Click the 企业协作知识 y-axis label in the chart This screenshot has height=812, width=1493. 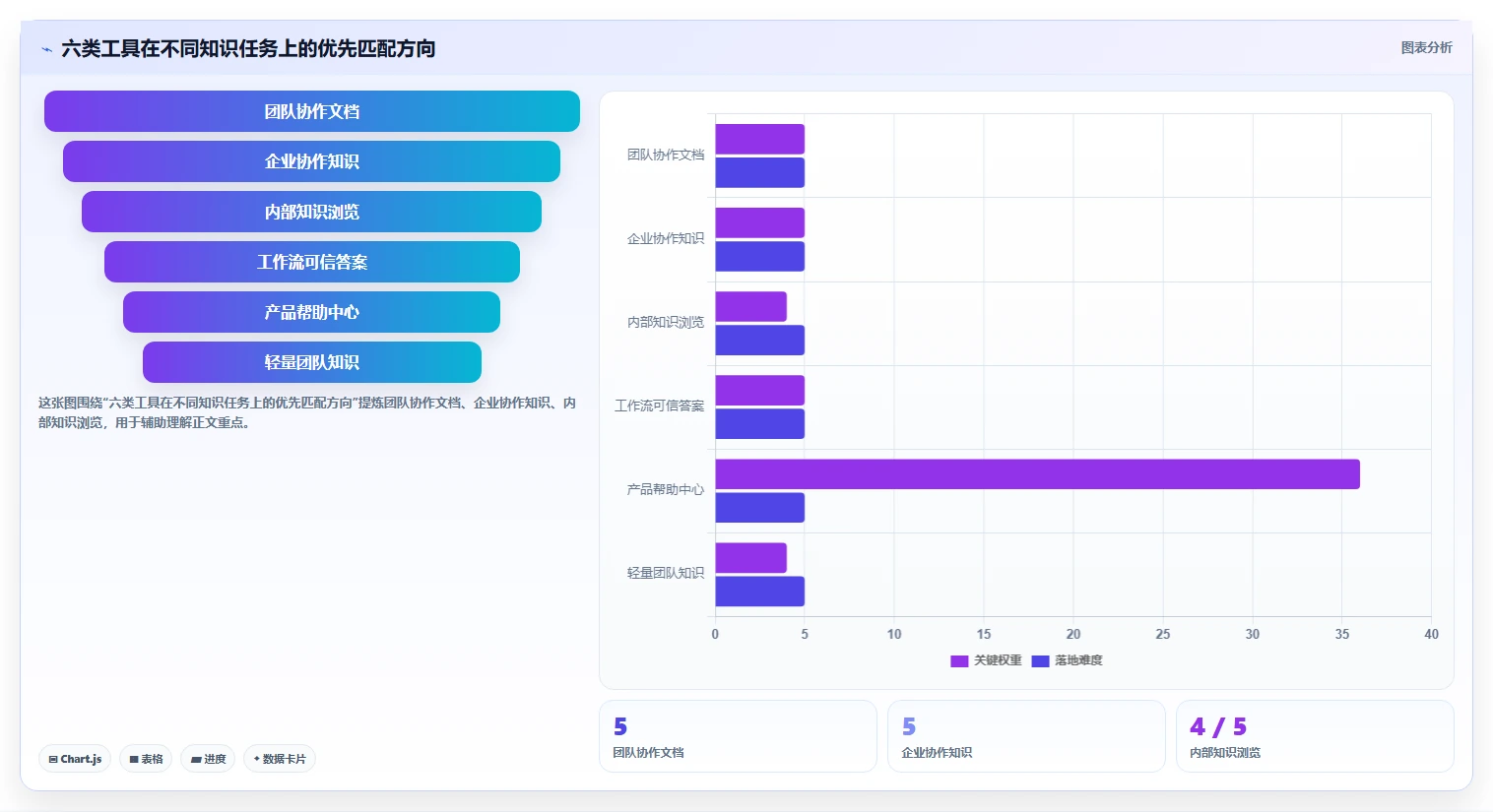tap(666, 238)
